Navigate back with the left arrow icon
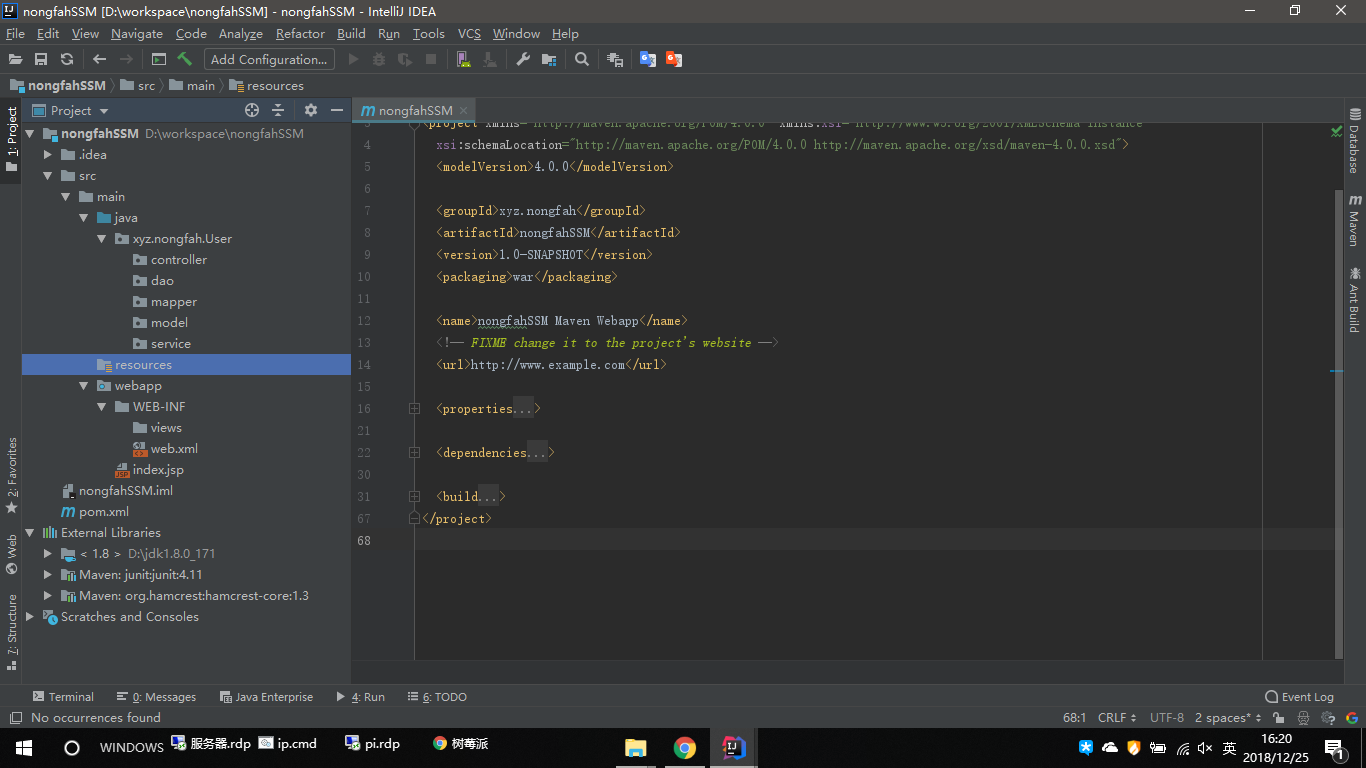The height and width of the screenshot is (768, 1366). pos(99,59)
